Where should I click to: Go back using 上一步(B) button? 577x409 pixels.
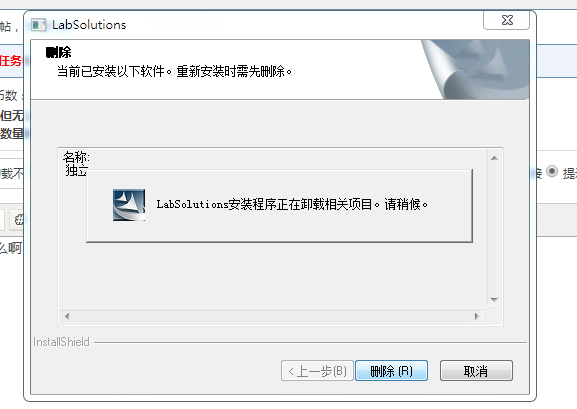click(317, 371)
